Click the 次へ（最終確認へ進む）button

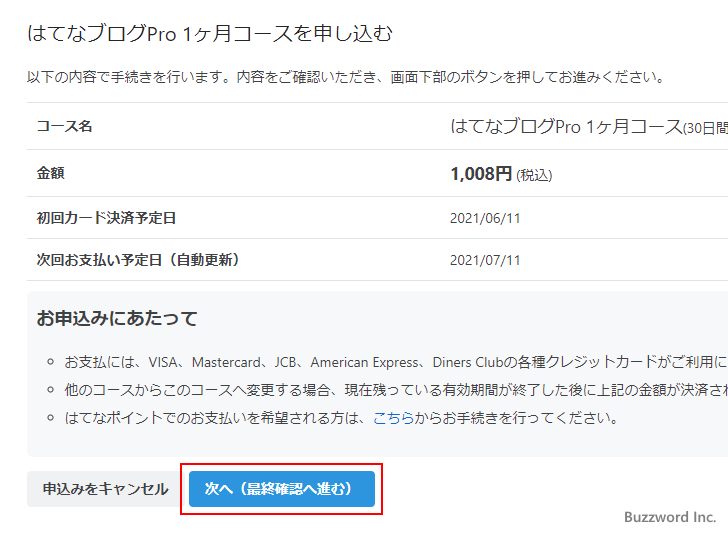click(281, 489)
